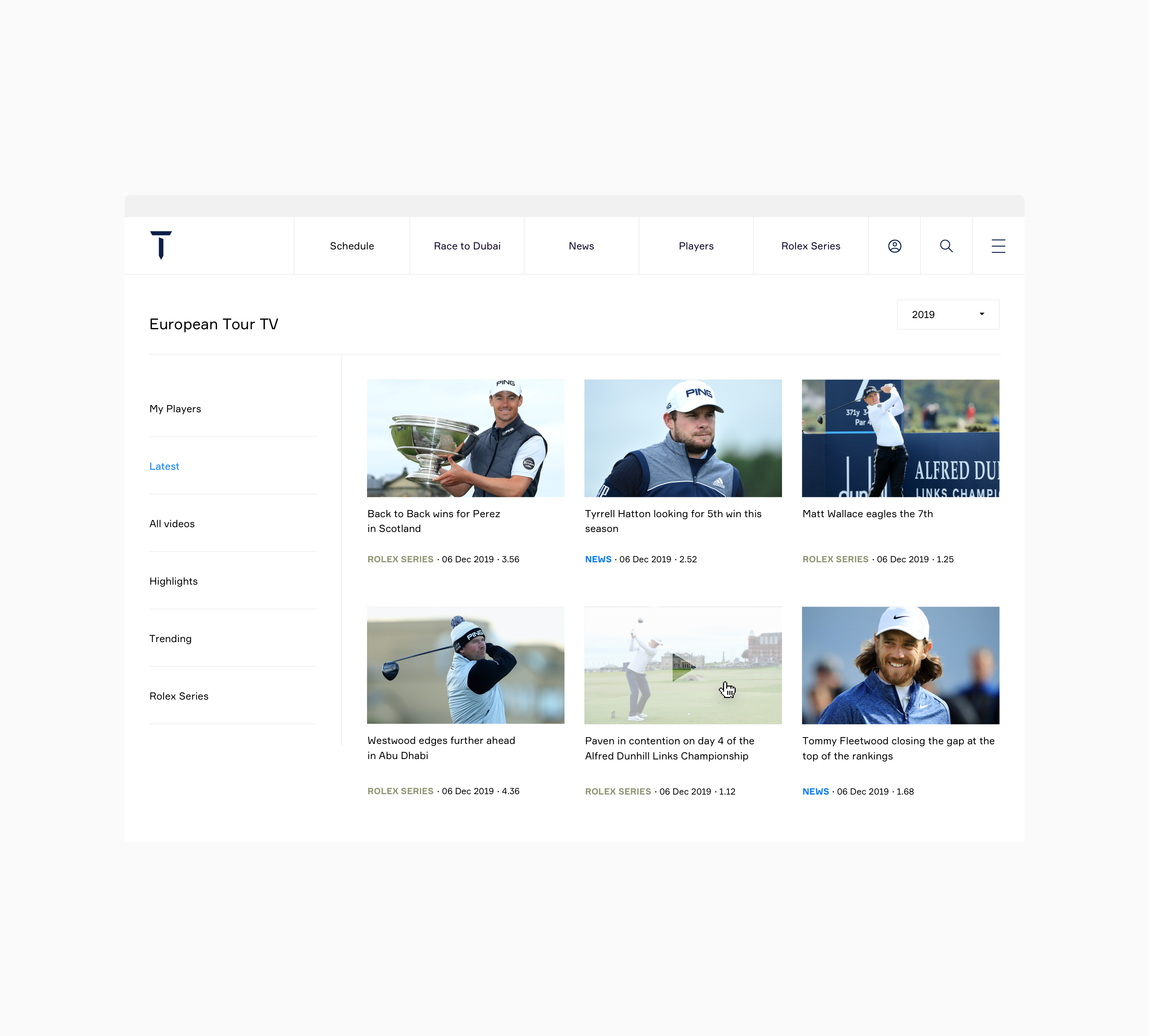
Task: Open the Perez trophy video thumbnail
Action: (x=466, y=438)
